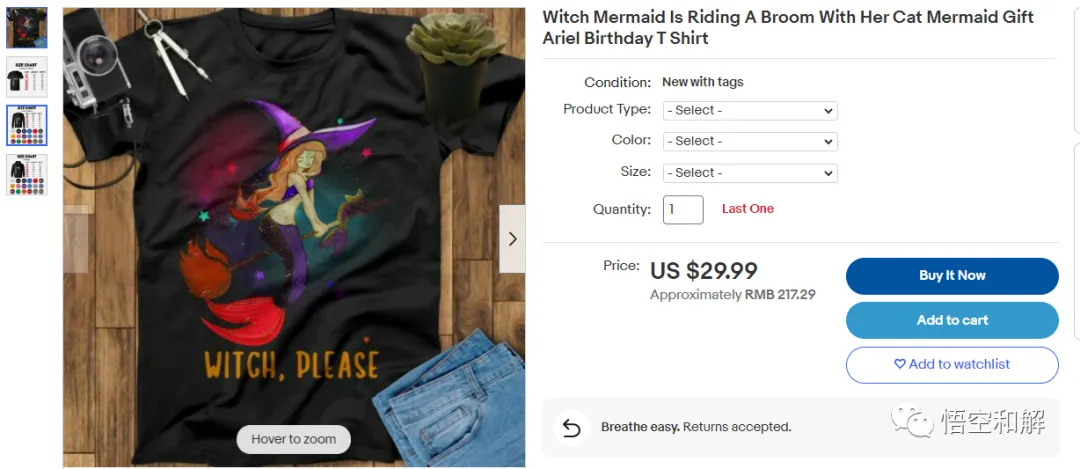Click the Witch Mermaid product title

tap(788, 28)
